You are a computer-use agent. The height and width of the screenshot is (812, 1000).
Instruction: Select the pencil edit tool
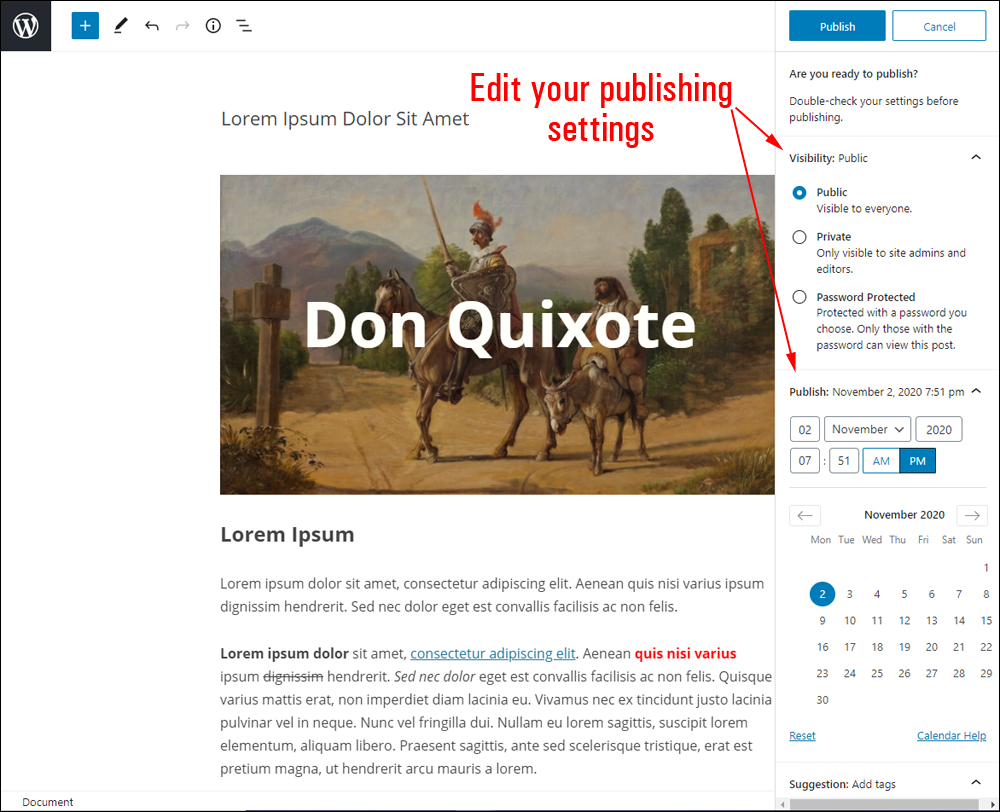(121, 26)
